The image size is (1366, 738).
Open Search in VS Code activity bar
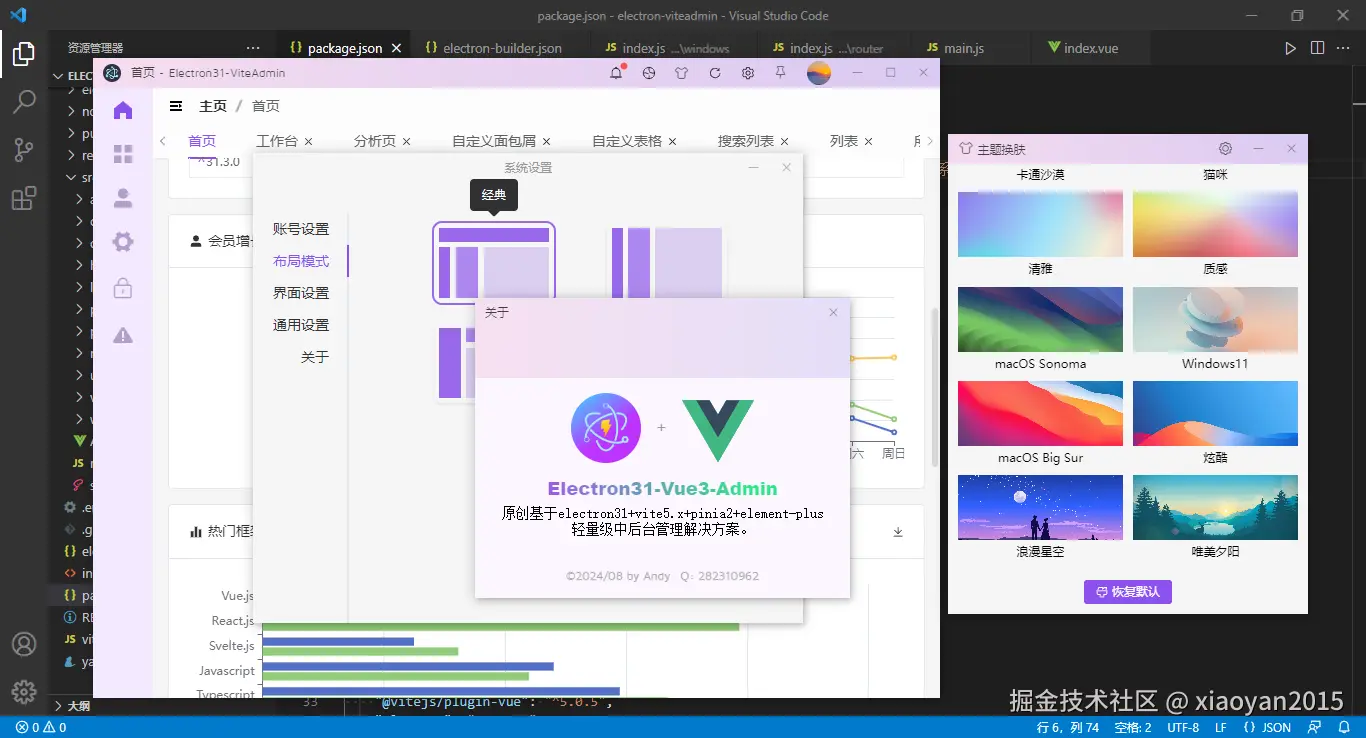pyautogui.click(x=24, y=100)
